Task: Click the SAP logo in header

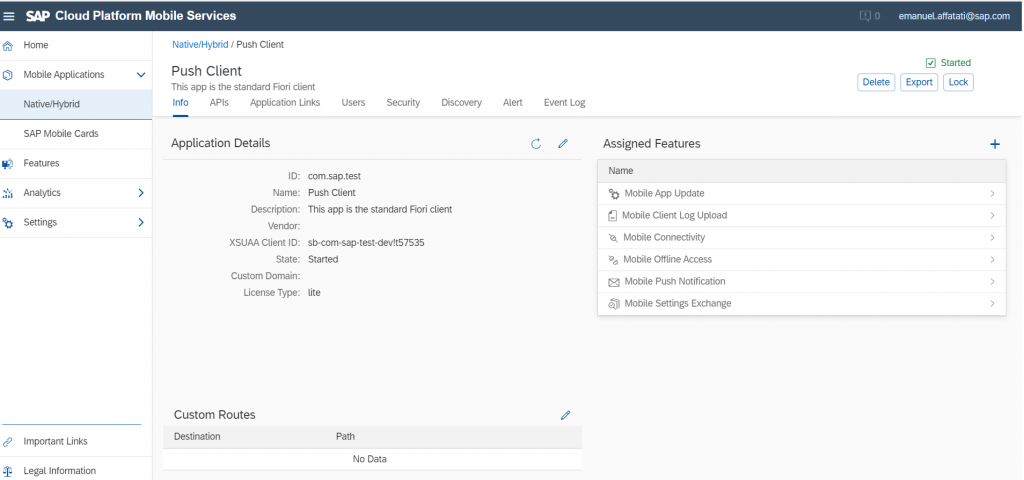Action: [38, 16]
